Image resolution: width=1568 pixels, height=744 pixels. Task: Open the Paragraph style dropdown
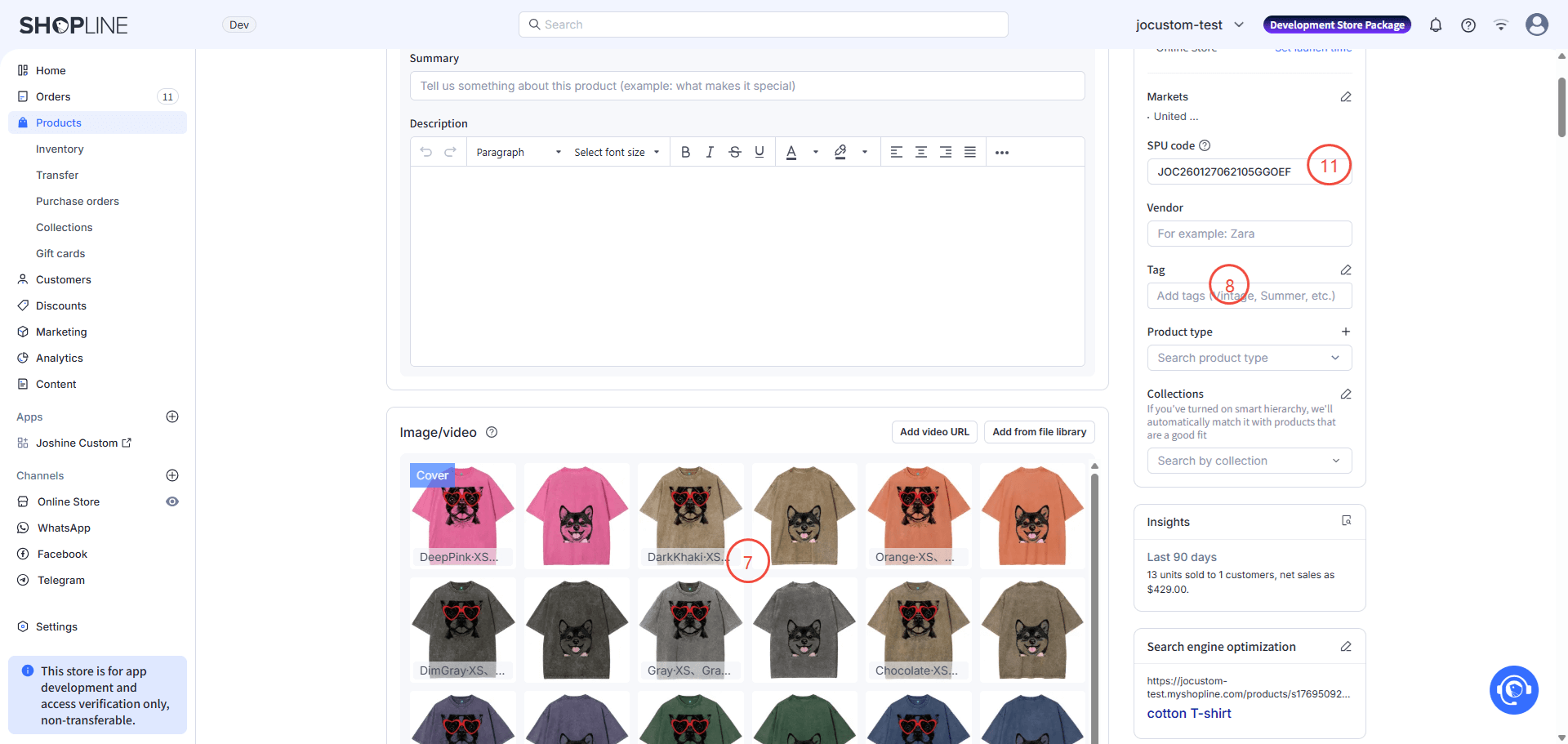click(518, 153)
